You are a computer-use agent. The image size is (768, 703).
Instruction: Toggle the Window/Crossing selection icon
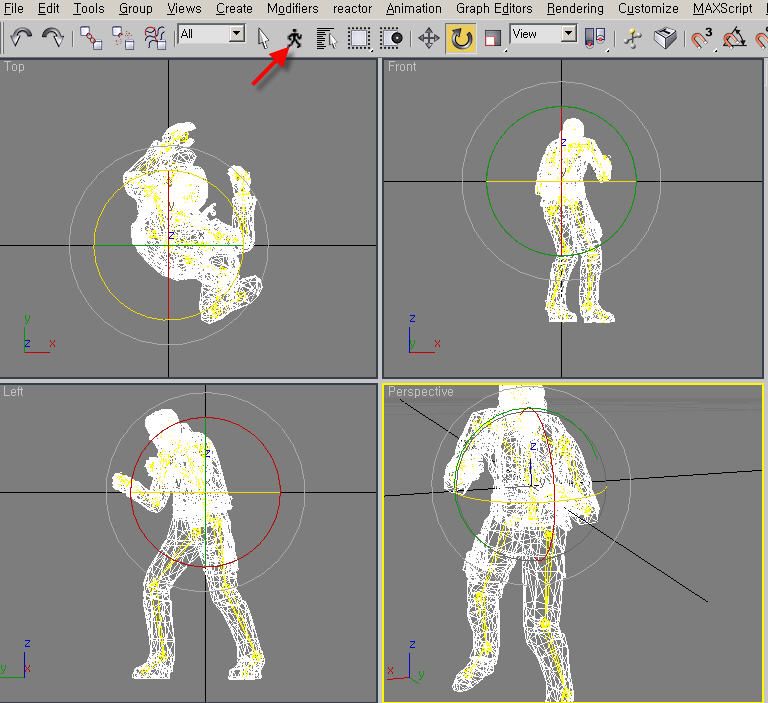pos(392,38)
